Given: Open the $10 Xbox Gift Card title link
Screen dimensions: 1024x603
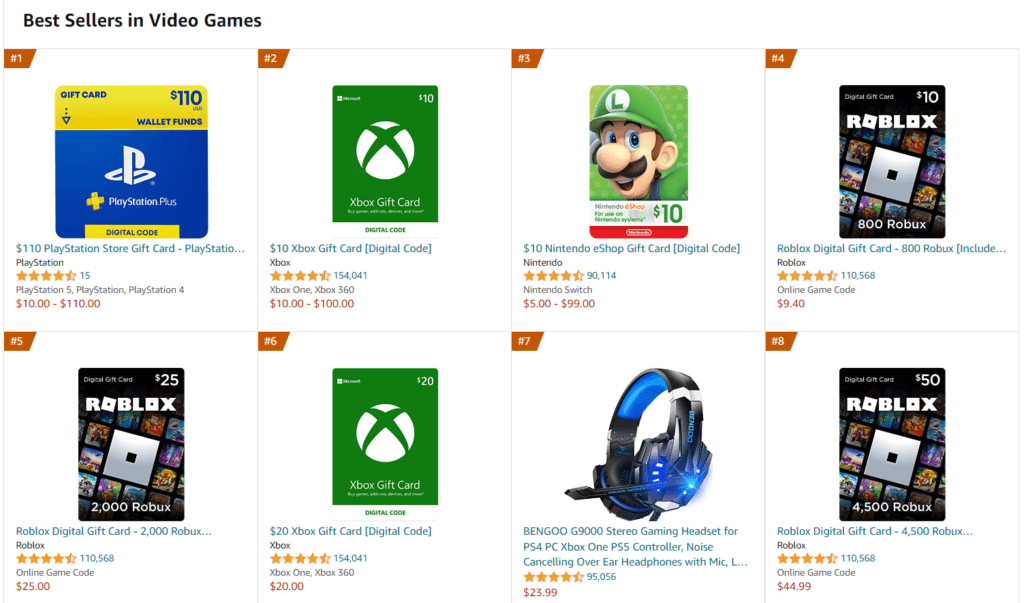Looking at the screenshot, I should [x=350, y=248].
